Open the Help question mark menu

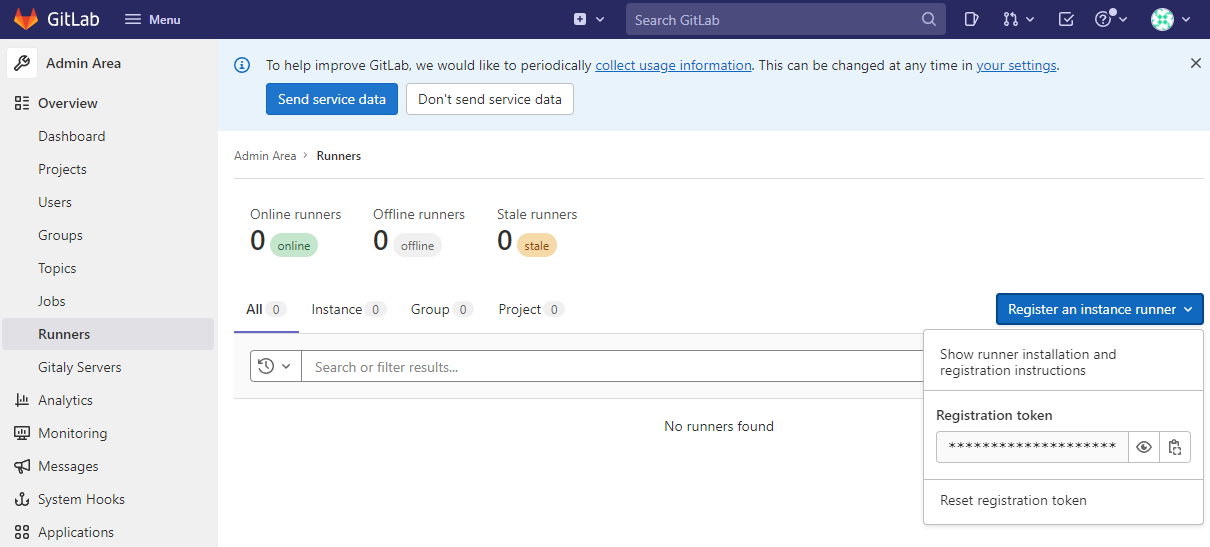click(1110, 19)
